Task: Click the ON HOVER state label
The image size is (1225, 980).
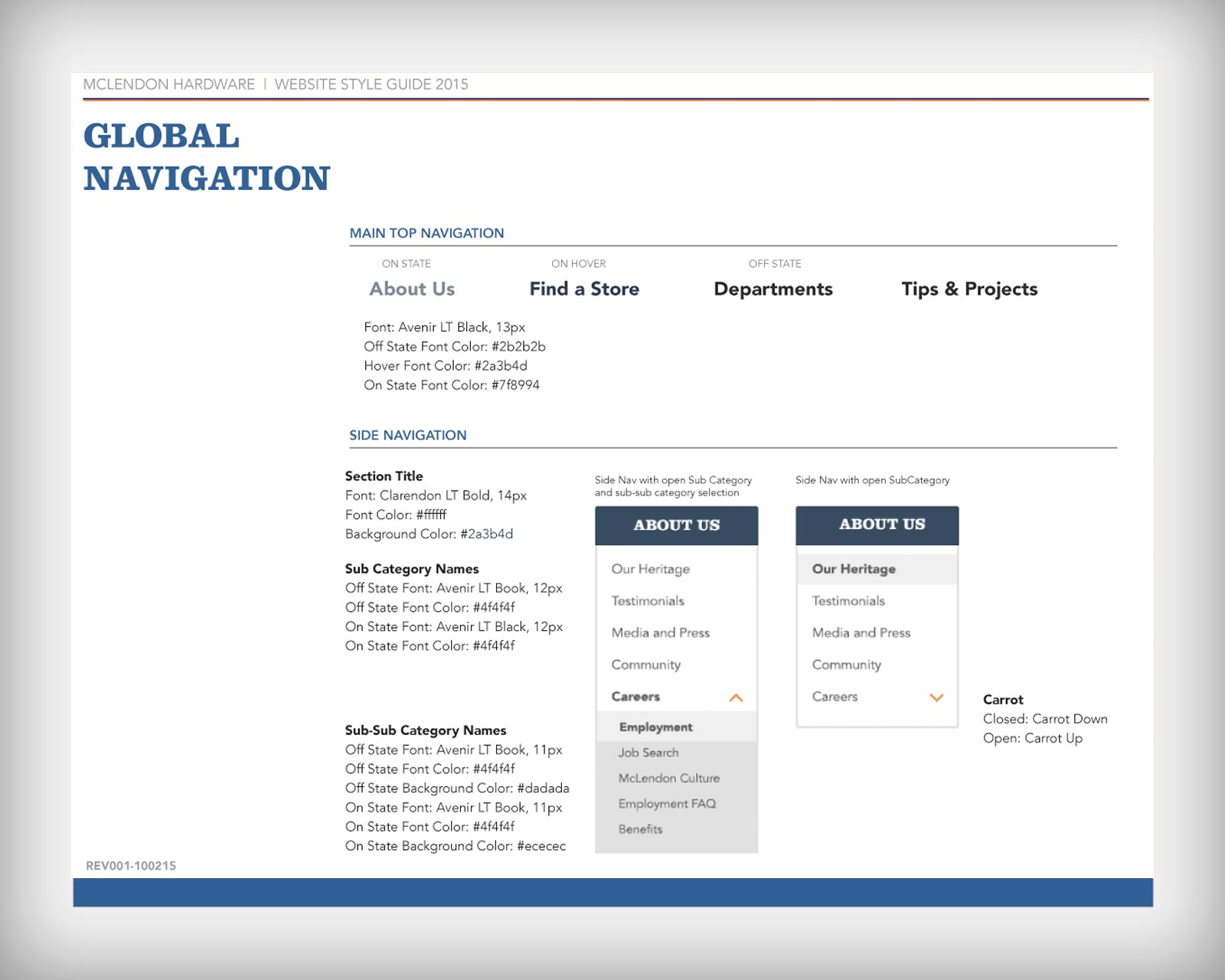Action: 579,263
